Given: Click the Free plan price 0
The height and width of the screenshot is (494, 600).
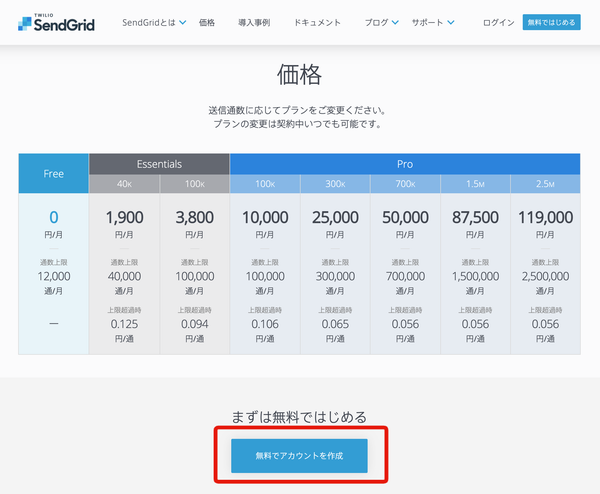Looking at the screenshot, I should click(x=54, y=218).
